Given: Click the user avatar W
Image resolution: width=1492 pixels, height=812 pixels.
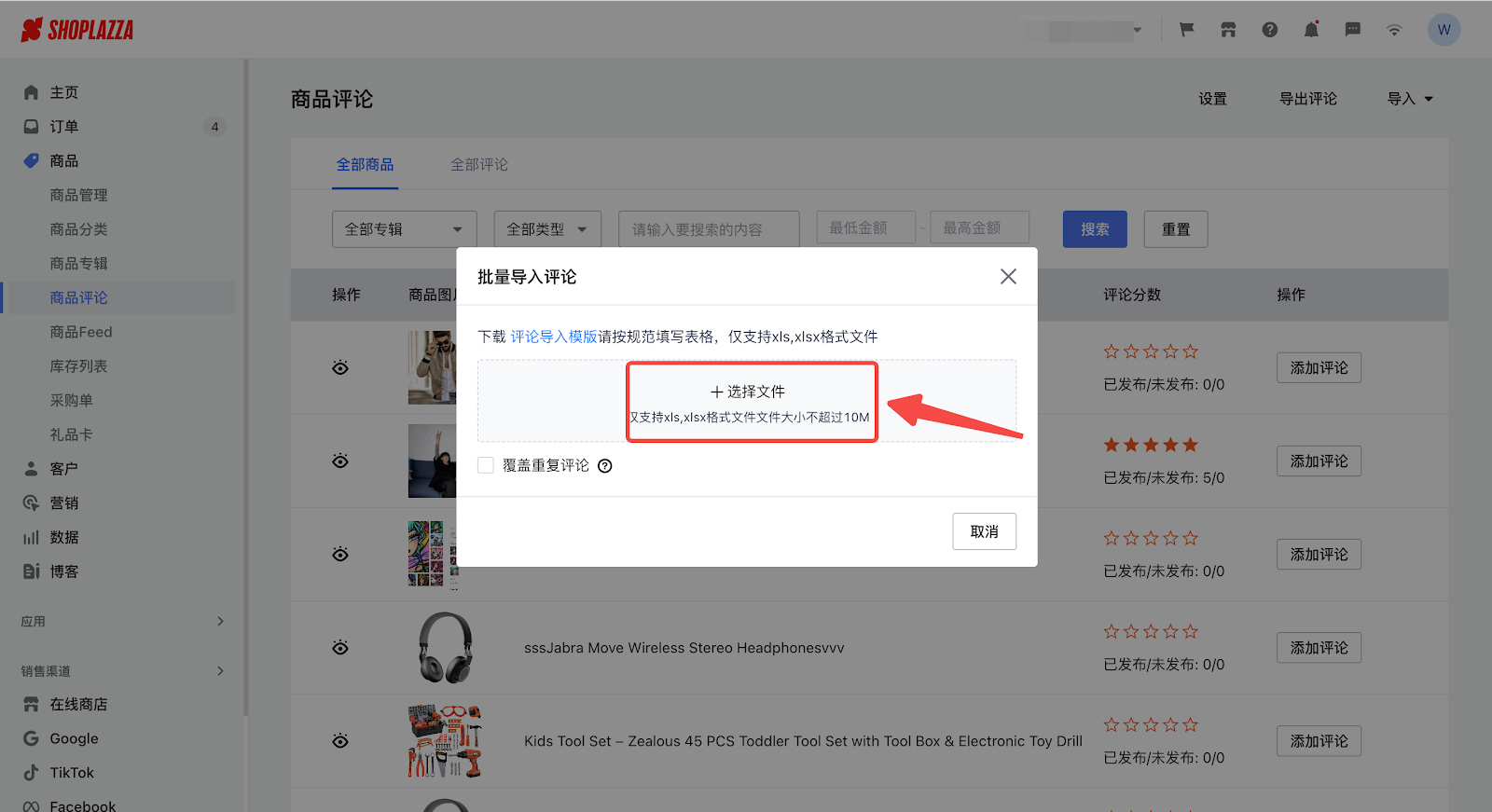Looking at the screenshot, I should pyautogui.click(x=1444, y=30).
